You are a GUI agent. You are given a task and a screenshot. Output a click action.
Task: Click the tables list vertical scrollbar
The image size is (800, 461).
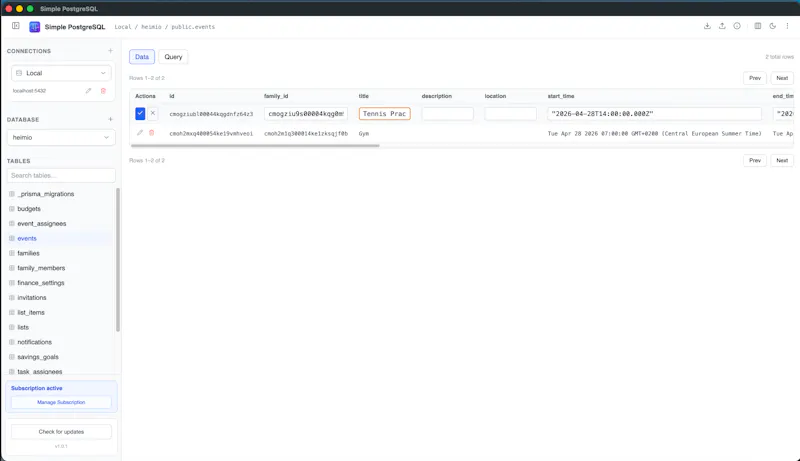click(118, 260)
